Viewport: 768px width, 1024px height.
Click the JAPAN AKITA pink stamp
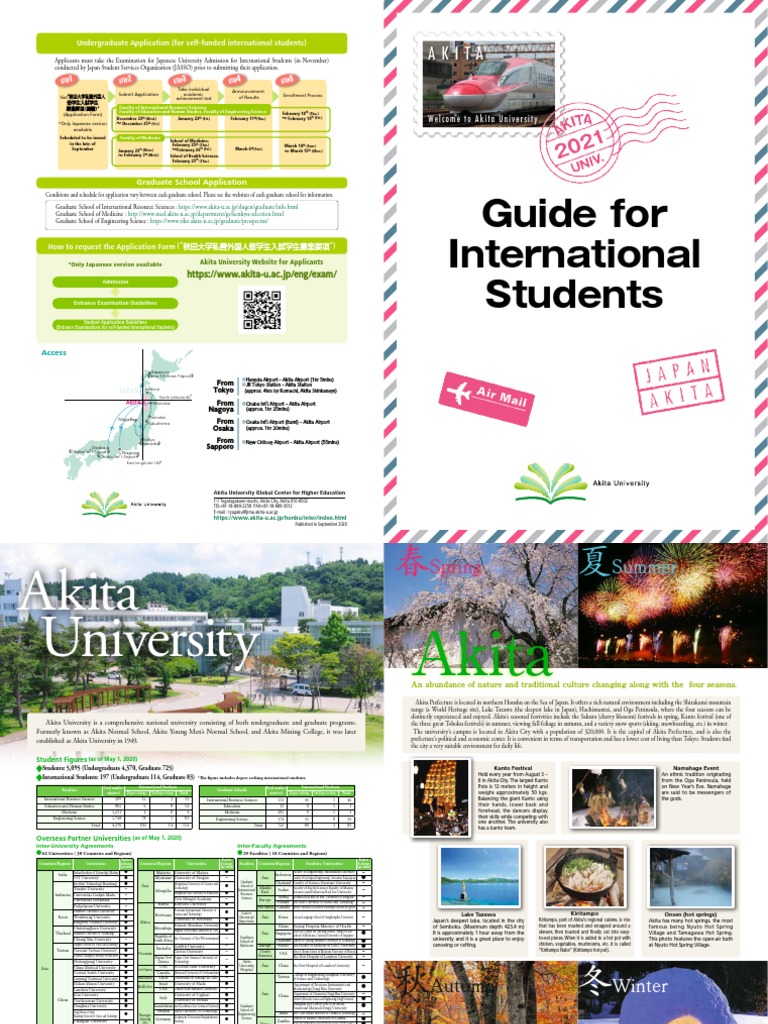pos(679,382)
